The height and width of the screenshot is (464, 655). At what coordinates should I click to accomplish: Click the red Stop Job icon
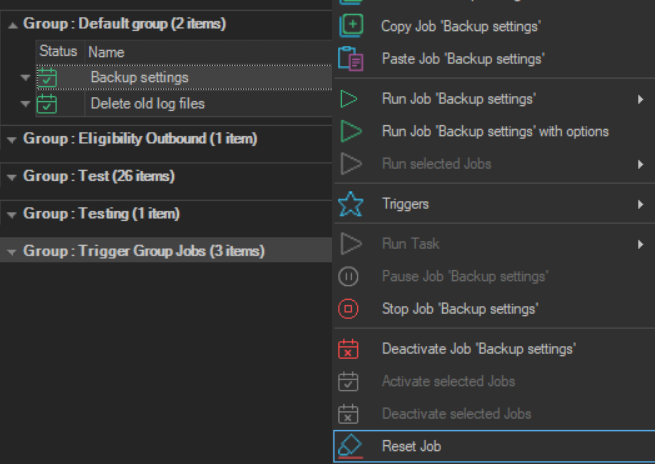point(349,309)
